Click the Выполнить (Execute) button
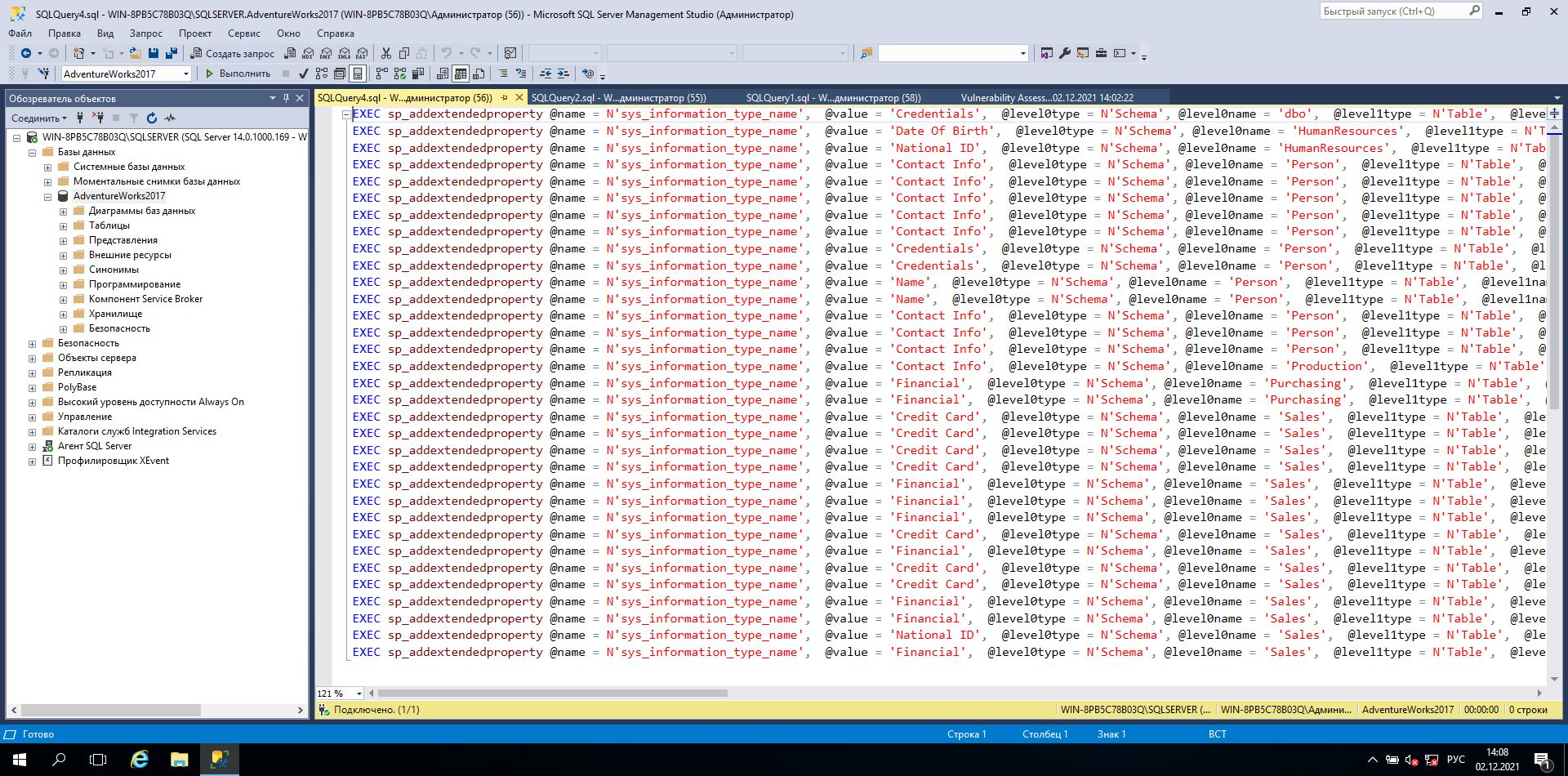Image resolution: width=1568 pixels, height=776 pixels. pos(238,74)
